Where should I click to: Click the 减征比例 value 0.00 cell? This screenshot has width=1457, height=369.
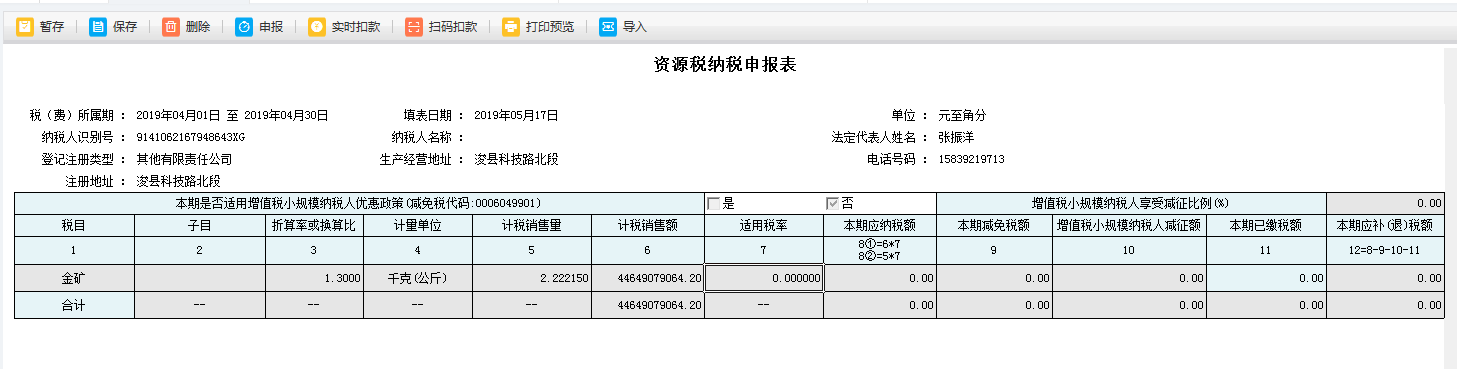[1385, 203]
